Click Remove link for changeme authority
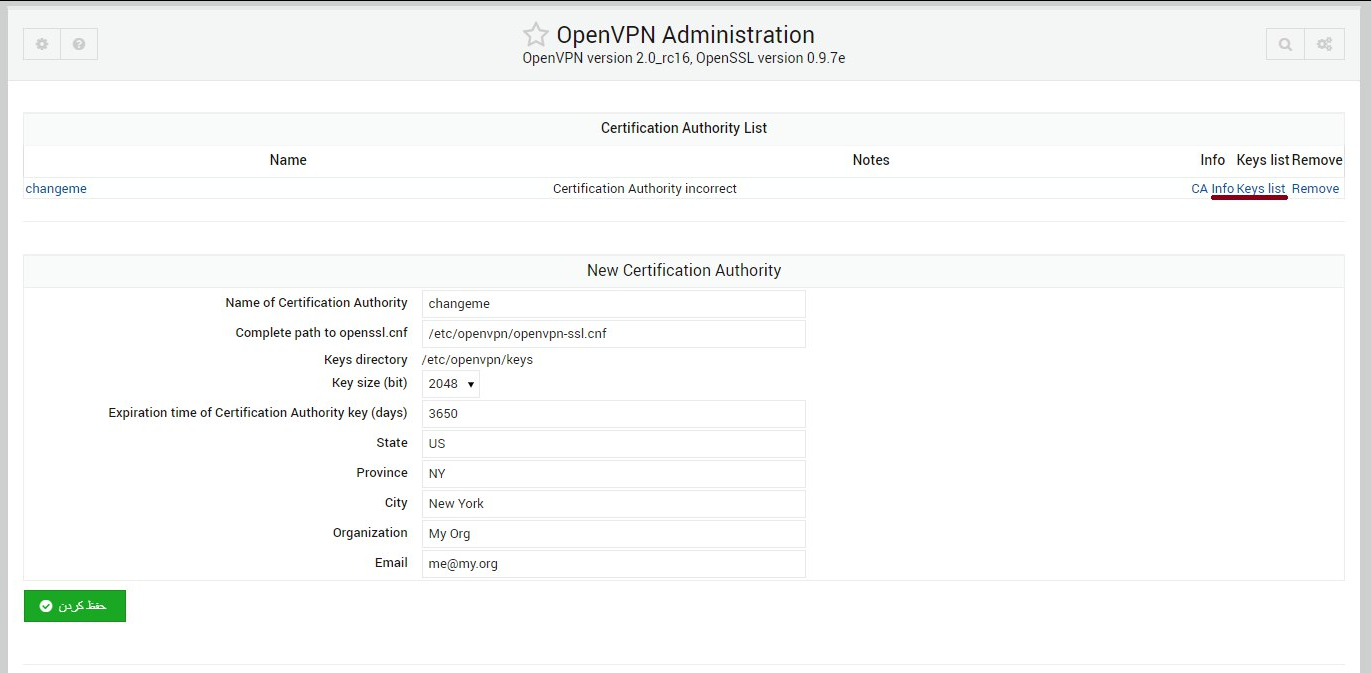The width and height of the screenshot is (1371, 673). tap(1315, 189)
